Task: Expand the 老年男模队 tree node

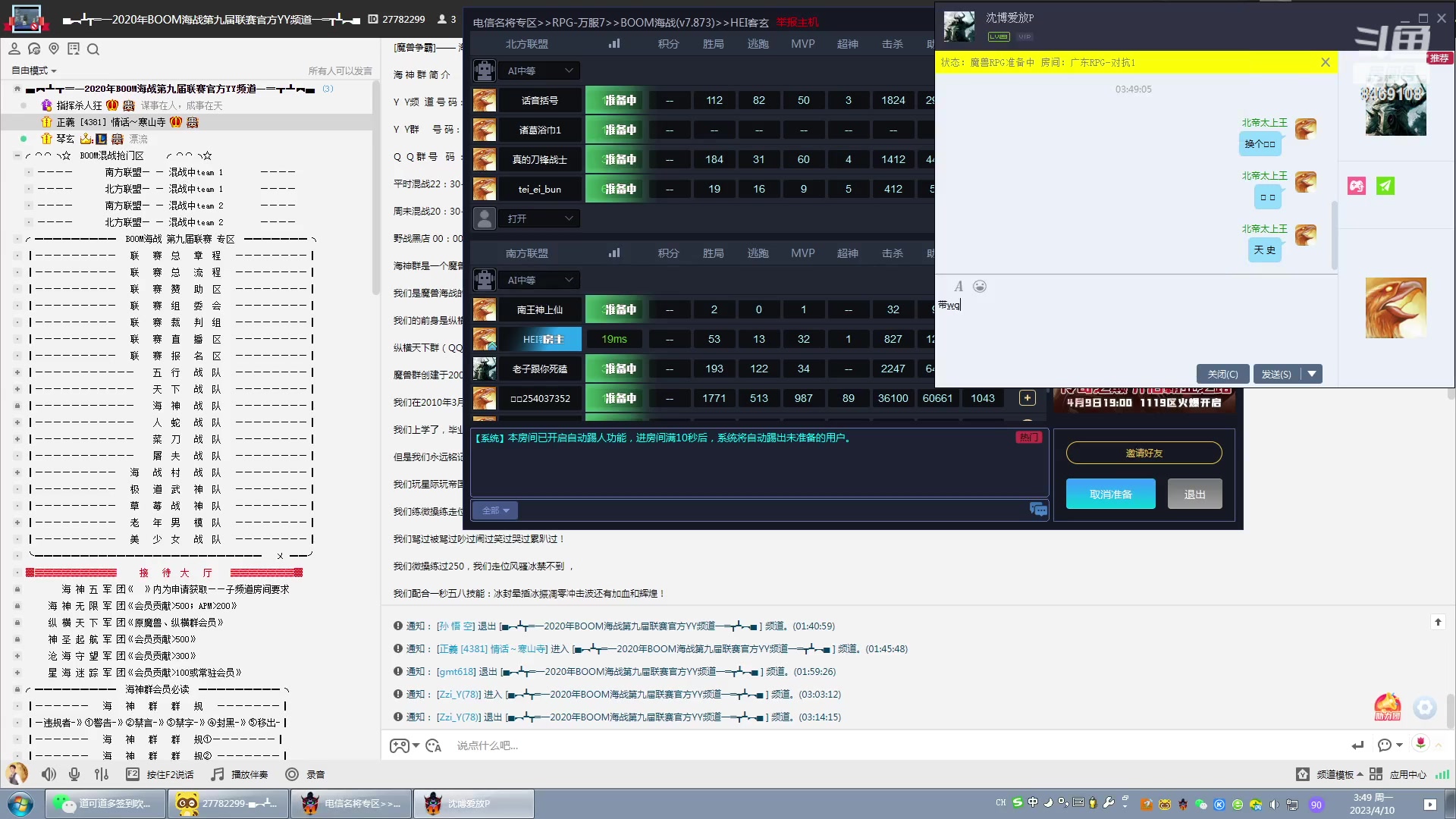Action: [17, 522]
